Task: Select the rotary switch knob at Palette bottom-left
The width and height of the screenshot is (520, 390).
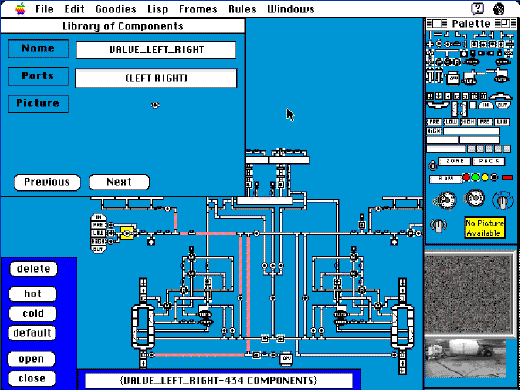Action: point(439,226)
